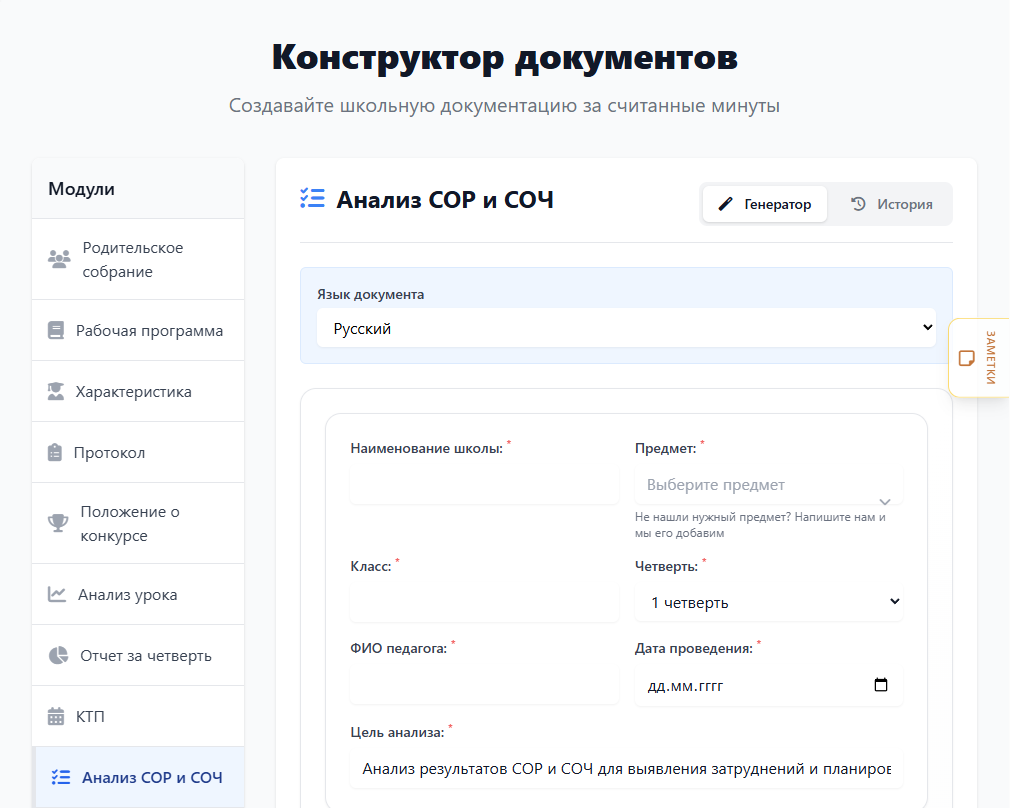Click the checklist icon beside the page heading
This screenshot has width=1010, height=808.
point(312,198)
